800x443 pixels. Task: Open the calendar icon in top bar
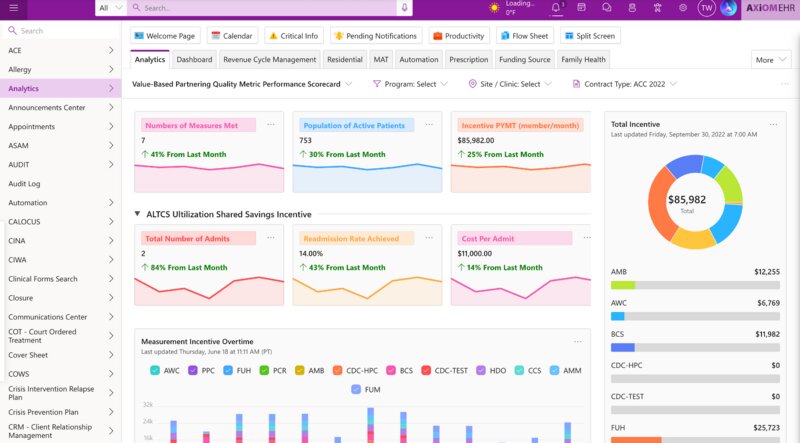tap(581, 8)
